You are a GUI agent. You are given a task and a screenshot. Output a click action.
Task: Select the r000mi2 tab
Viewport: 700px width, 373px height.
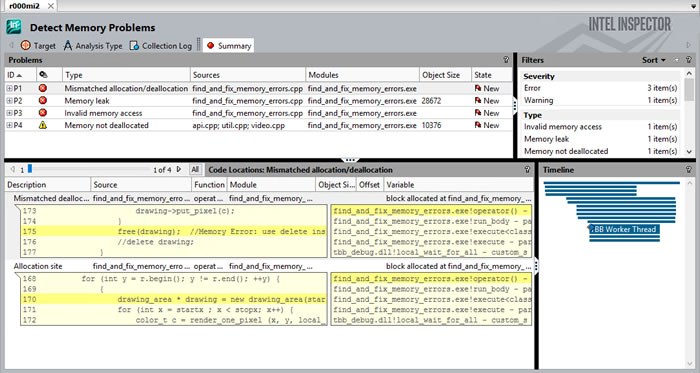click(24, 6)
